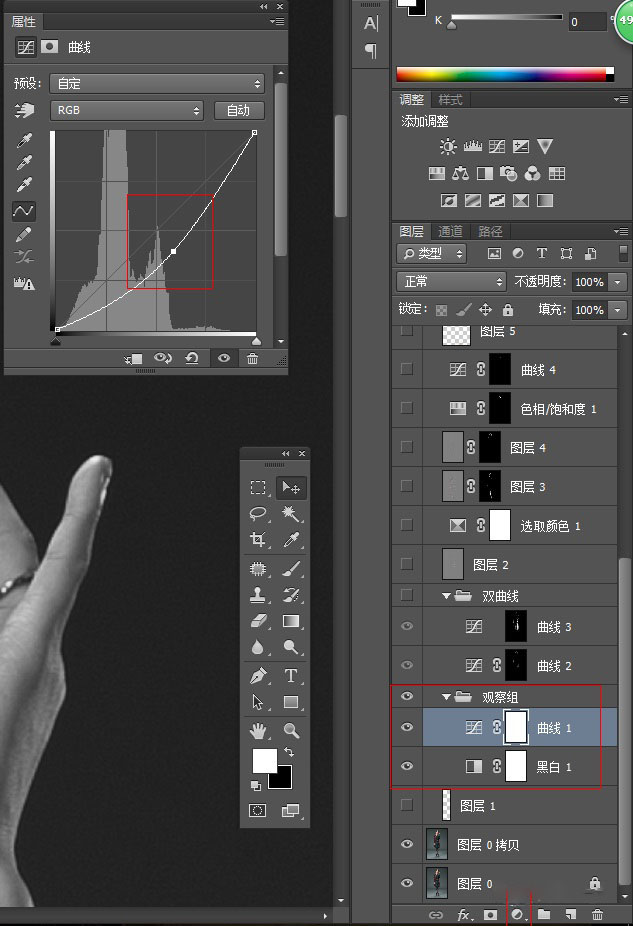Add a Black & White adjustment
This screenshot has width=633, height=926.
(x=485, y=174)
